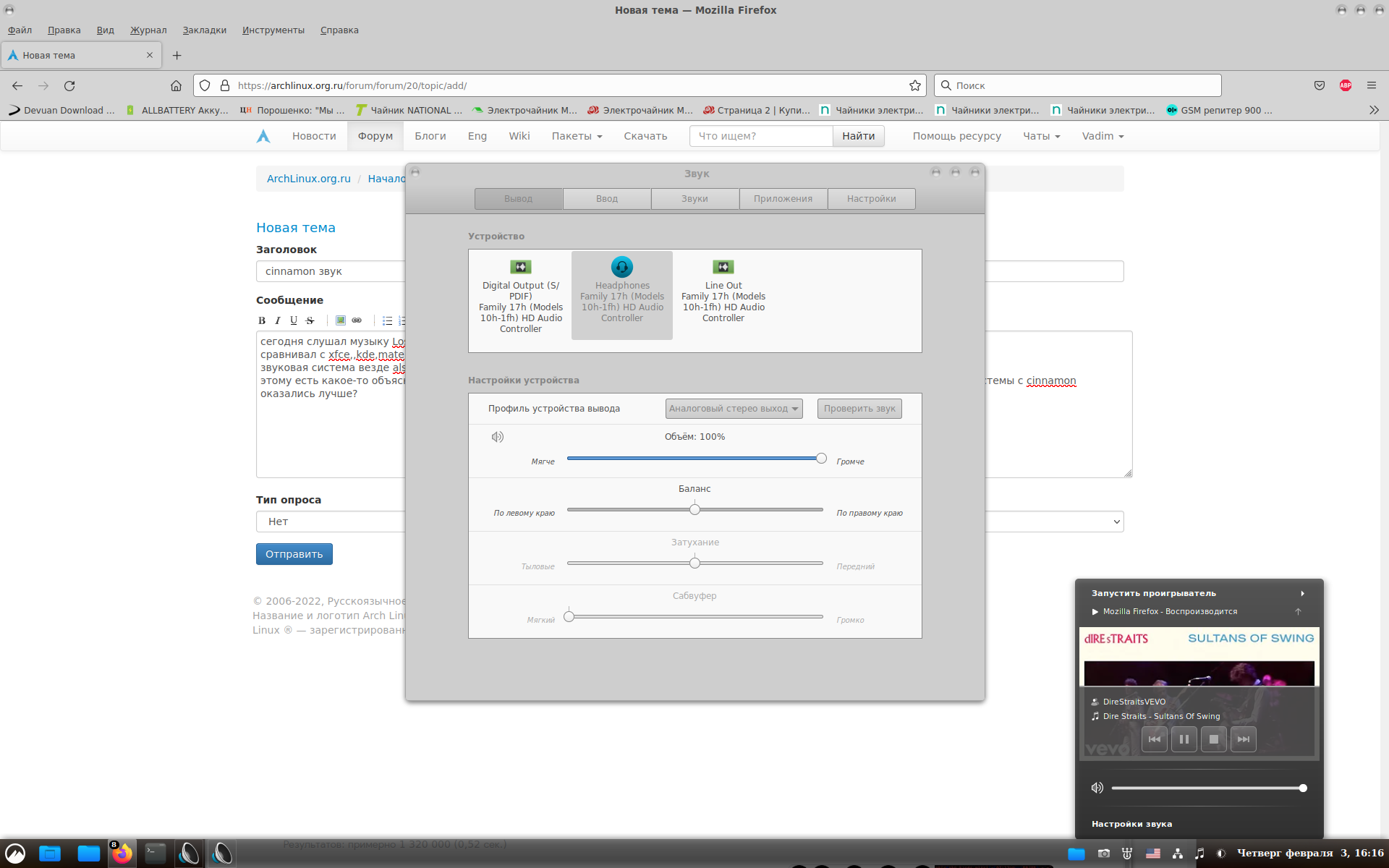This screenshot has width=1389, height=868.
Task: Stop playback in media applet
Action: 1213,739
